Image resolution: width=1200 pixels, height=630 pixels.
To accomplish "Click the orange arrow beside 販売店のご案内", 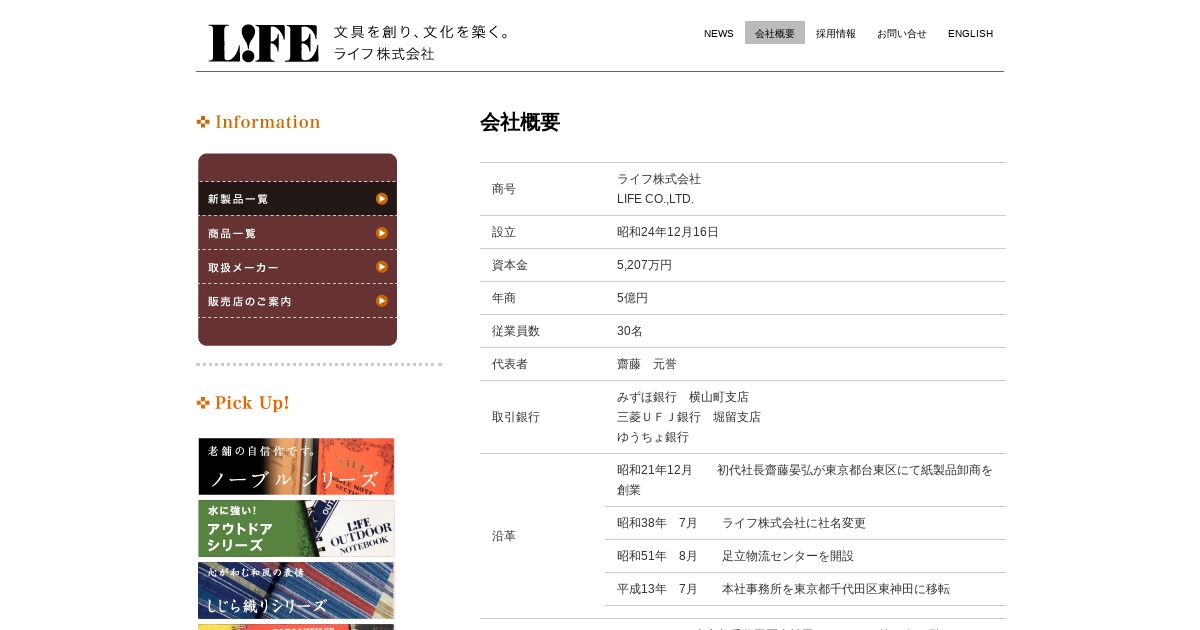I will [382, 301].
